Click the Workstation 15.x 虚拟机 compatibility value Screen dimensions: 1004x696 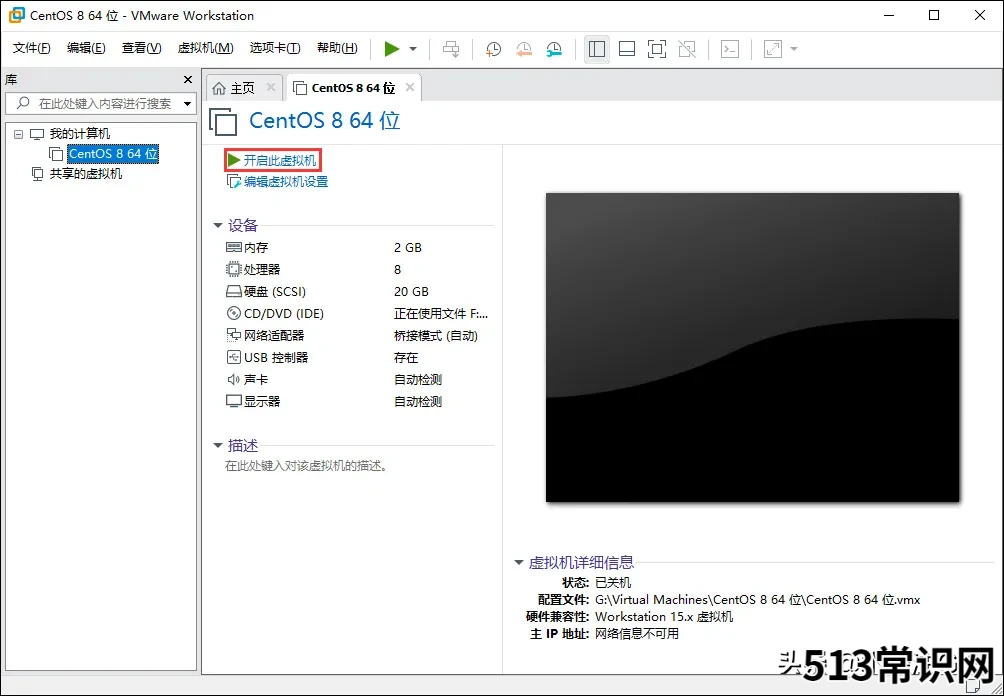[664, 617]
